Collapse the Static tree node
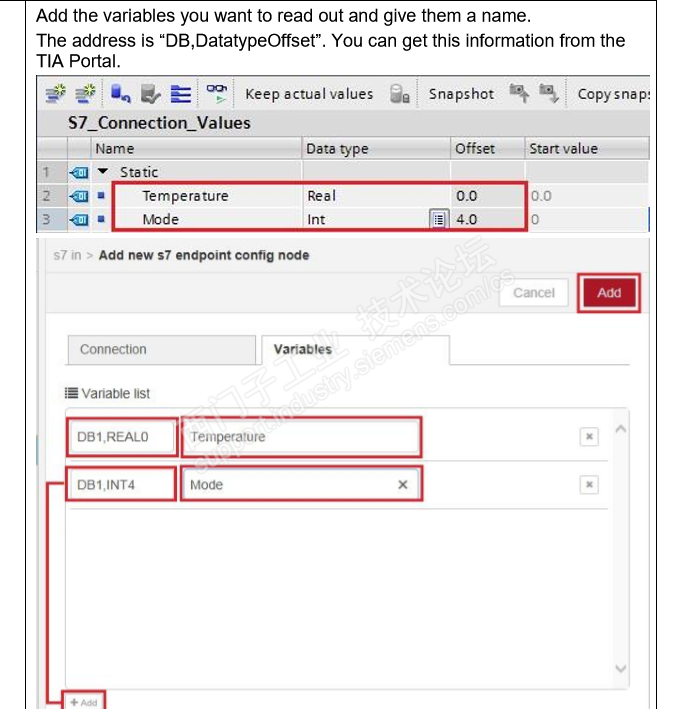Viewport: 688px width, 709px height. 103,171
